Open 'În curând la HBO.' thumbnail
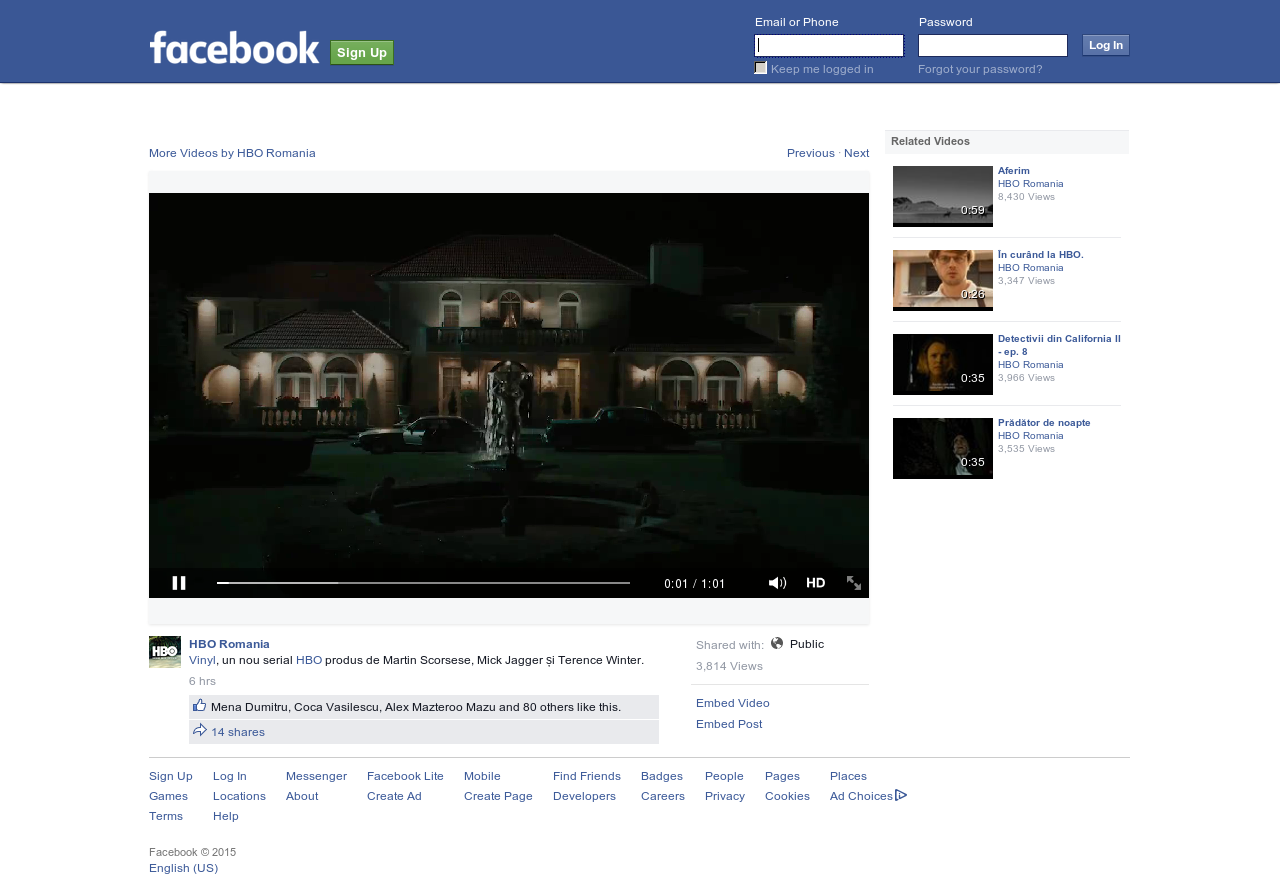 [943, 280]
